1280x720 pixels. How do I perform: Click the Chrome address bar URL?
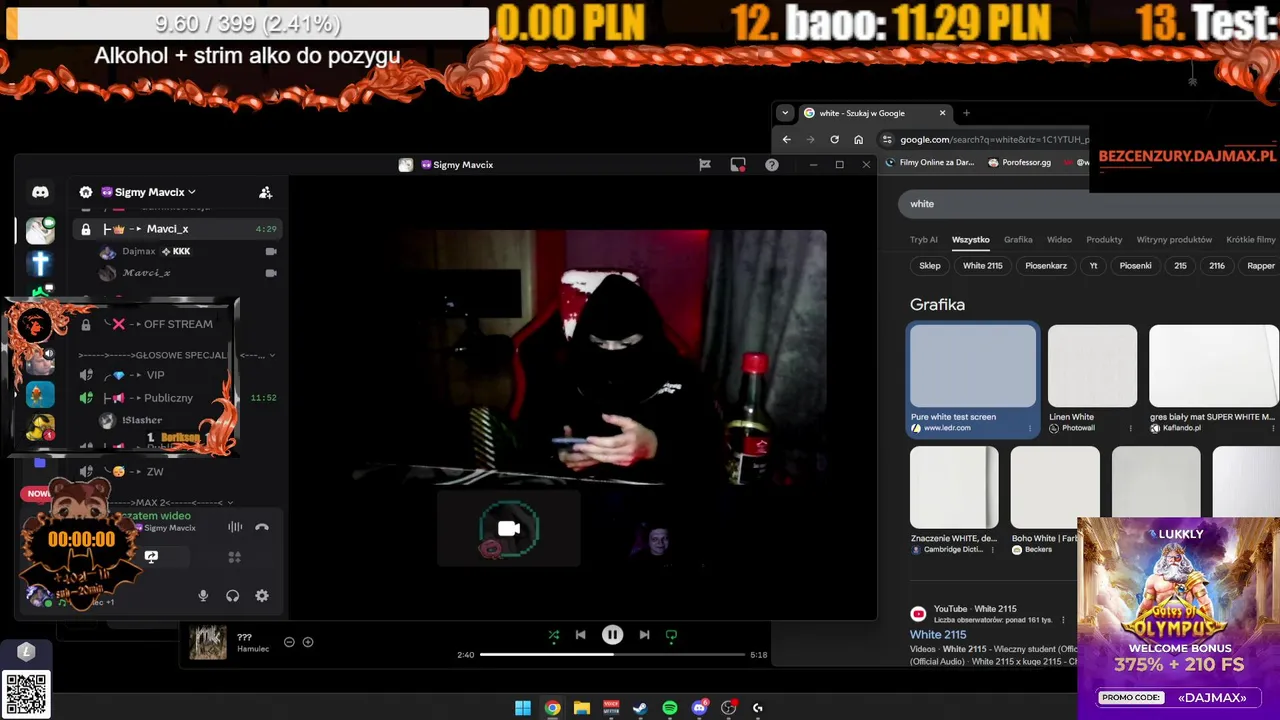994,140
